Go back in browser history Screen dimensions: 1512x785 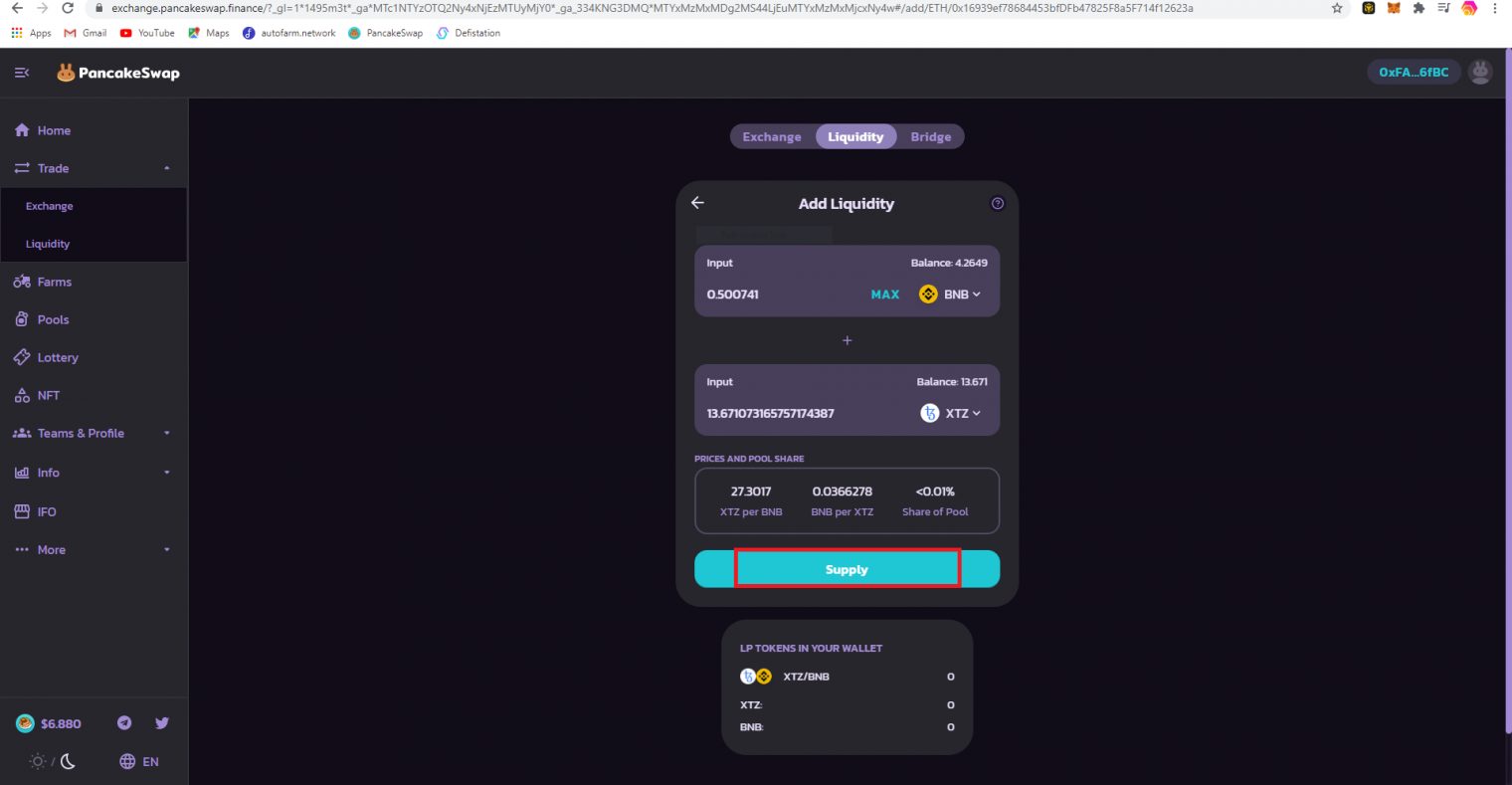click(17, 8)
